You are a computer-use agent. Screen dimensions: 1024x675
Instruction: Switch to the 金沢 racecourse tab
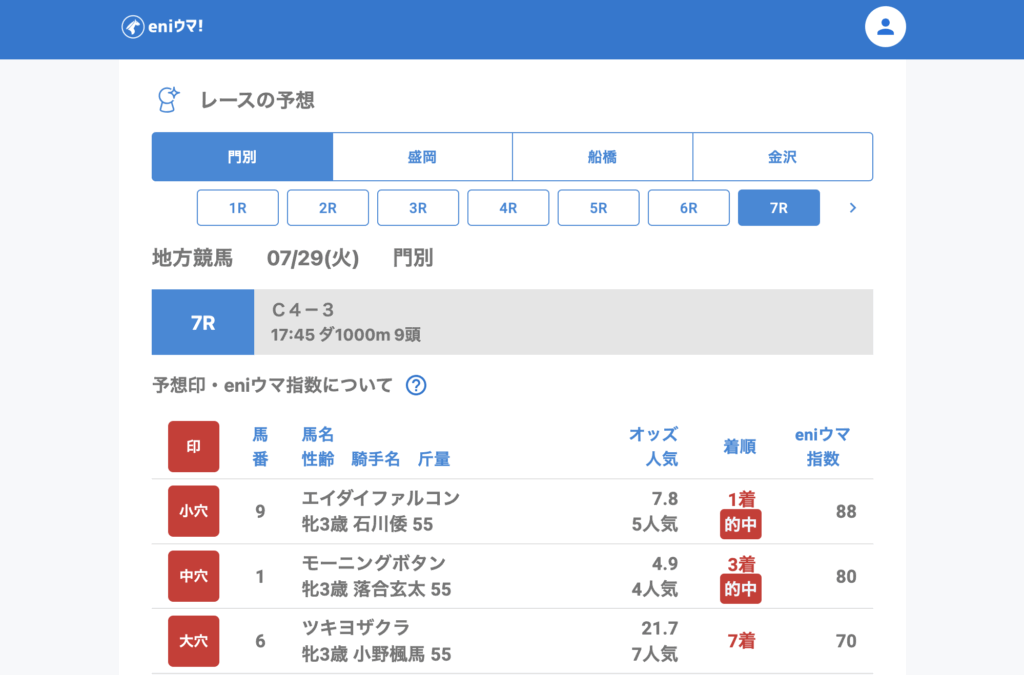point(782,157)
